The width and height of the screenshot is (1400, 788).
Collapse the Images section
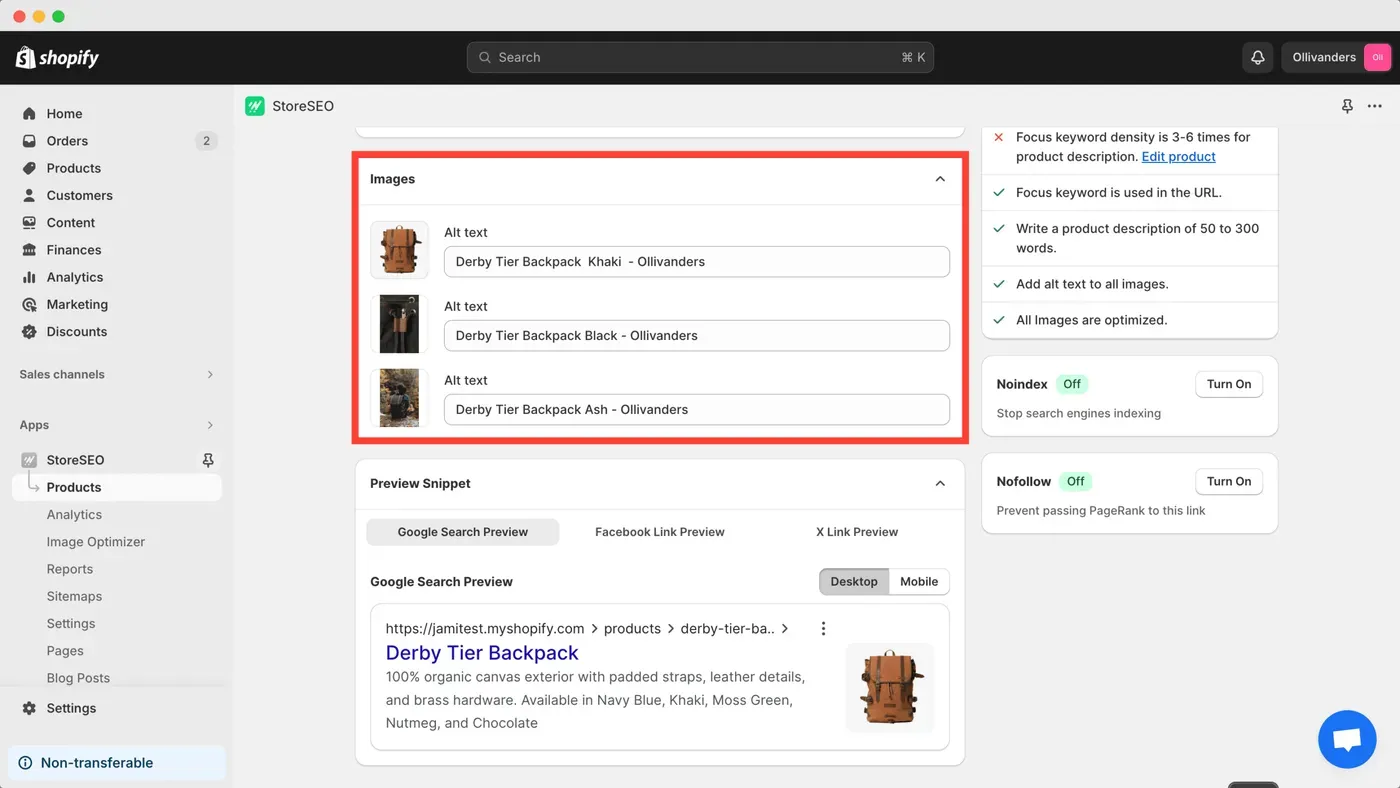click(940, 179)
